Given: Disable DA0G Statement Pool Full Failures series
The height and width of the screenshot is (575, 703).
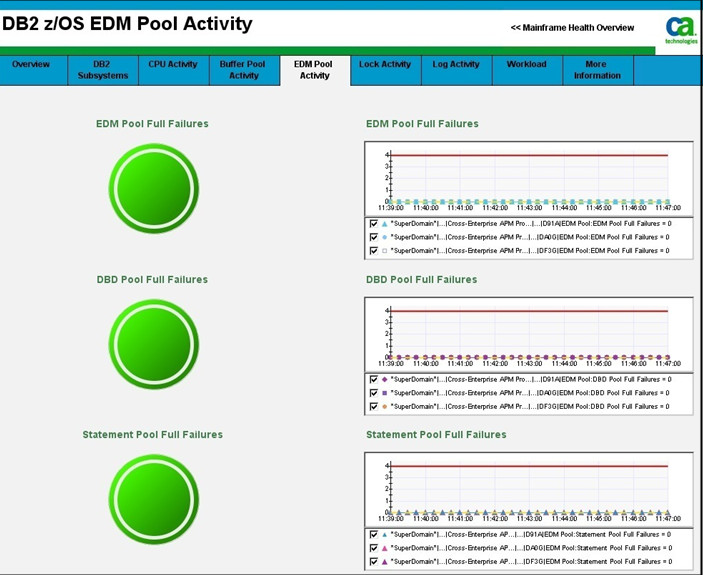Looking at the screenshot, I should tap(373, 548).
